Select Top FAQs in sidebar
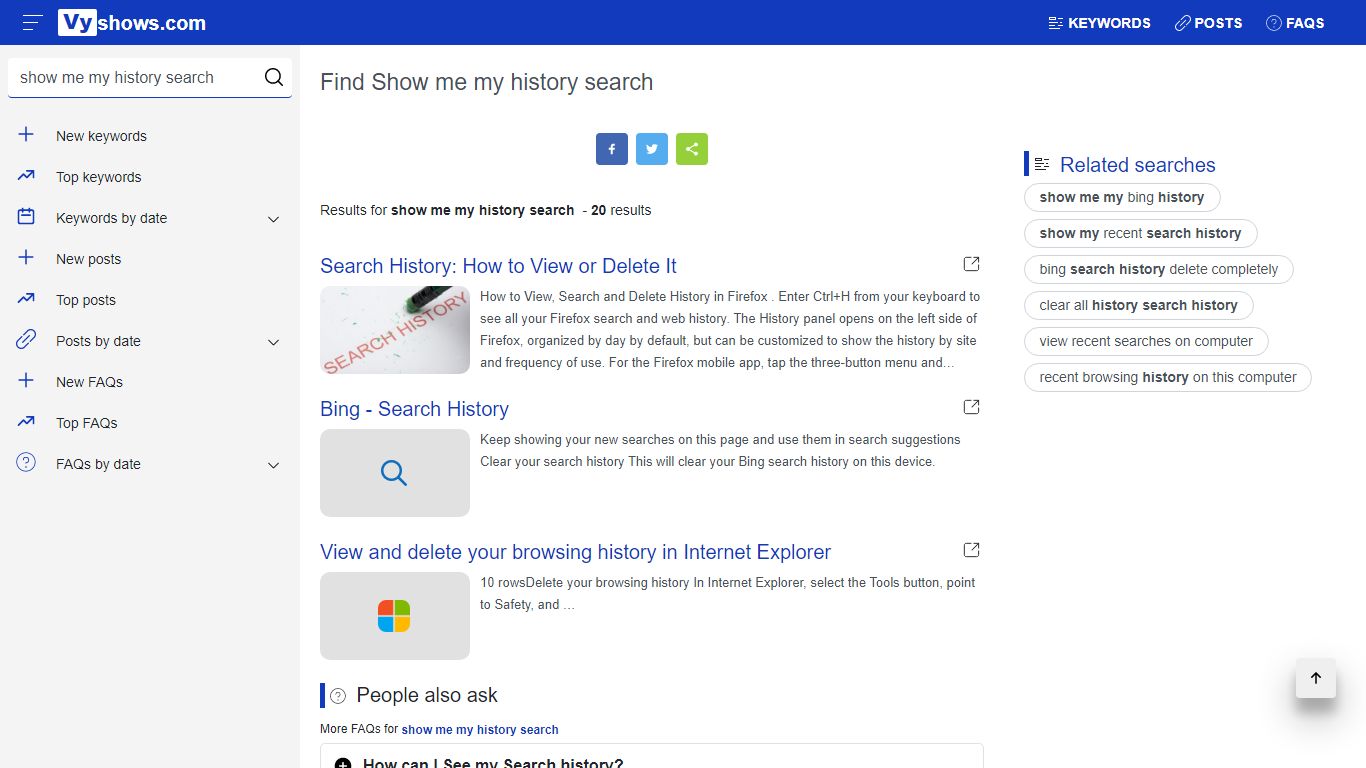1366x768 pixels. [87, 423]
